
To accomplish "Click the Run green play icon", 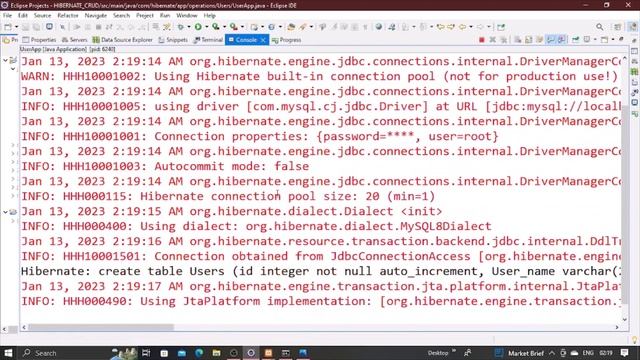I will [198, 27].
